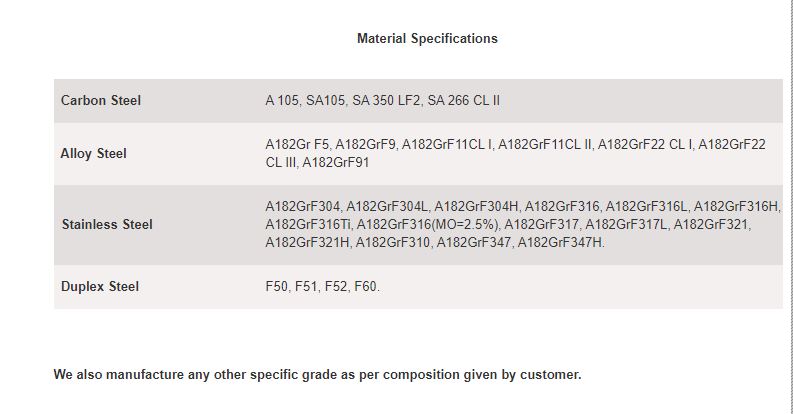Image resolution: width=793 pixels, height=414 pixels.
Task: Click the A182Gr F5 alloy grade
Action: [298, 145]
